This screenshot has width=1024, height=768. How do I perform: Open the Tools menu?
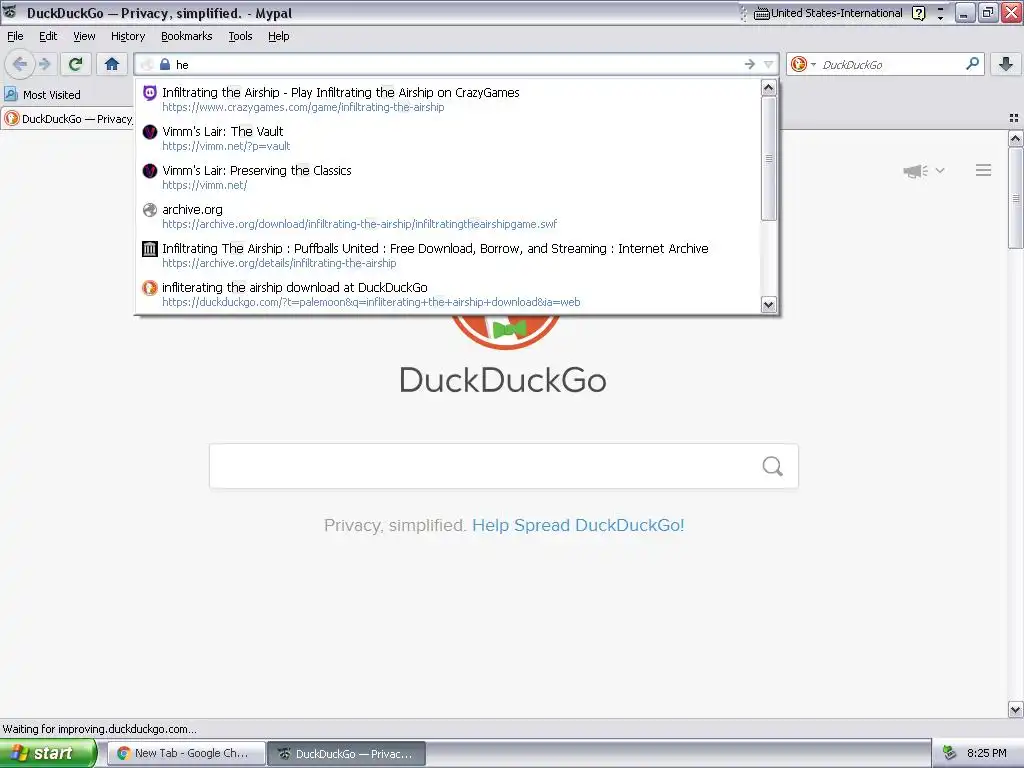pos(240,36)
